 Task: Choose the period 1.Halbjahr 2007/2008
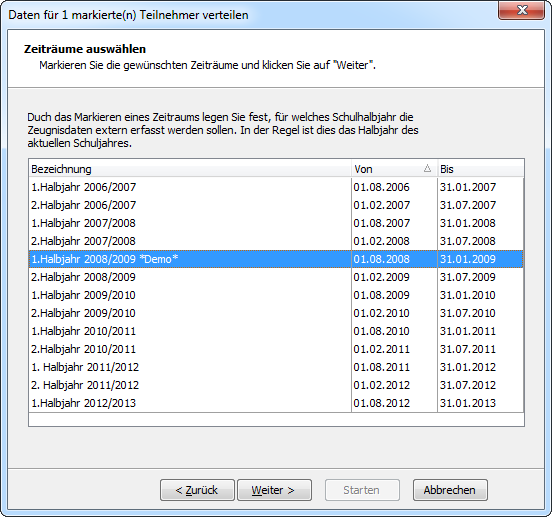[x=276, y=223]
